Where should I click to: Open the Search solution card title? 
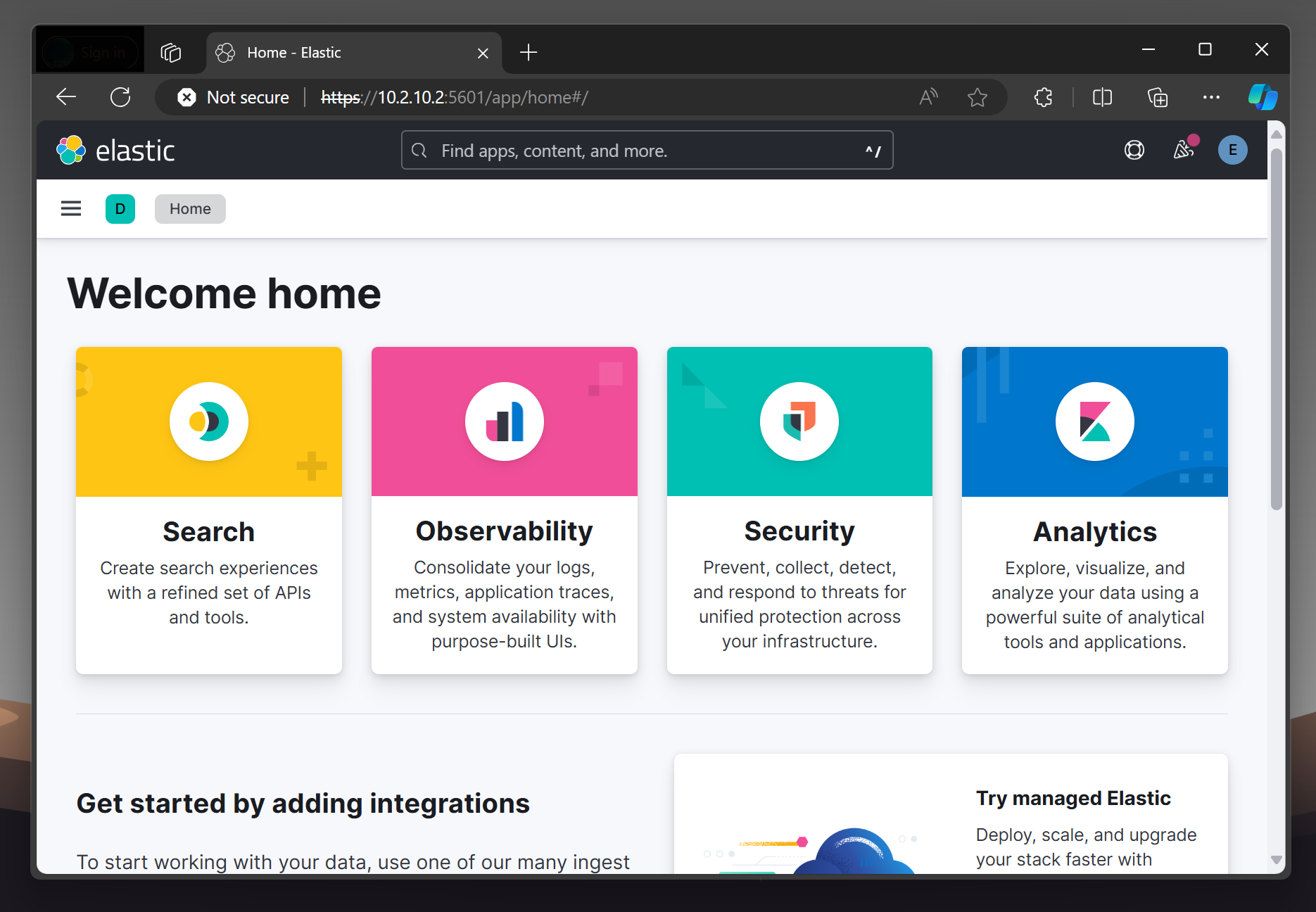pos(209,532)
